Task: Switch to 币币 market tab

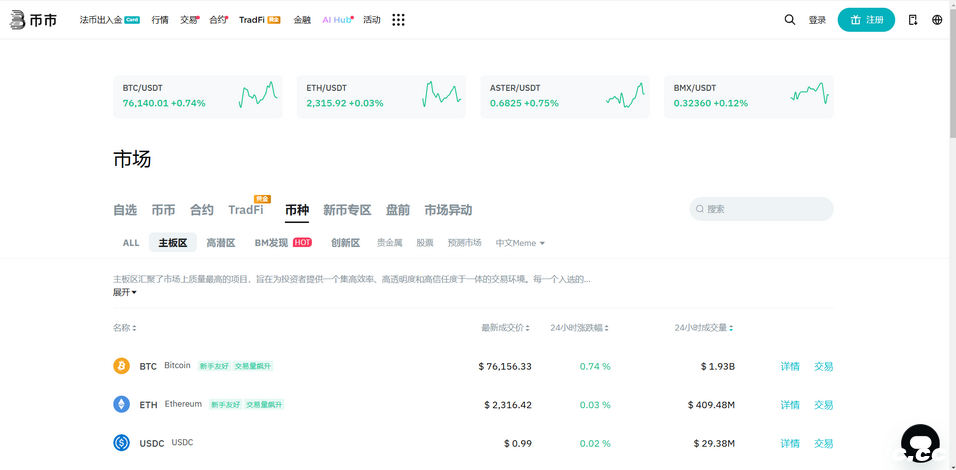Action: pyautogui.click(x=163, y=210)
